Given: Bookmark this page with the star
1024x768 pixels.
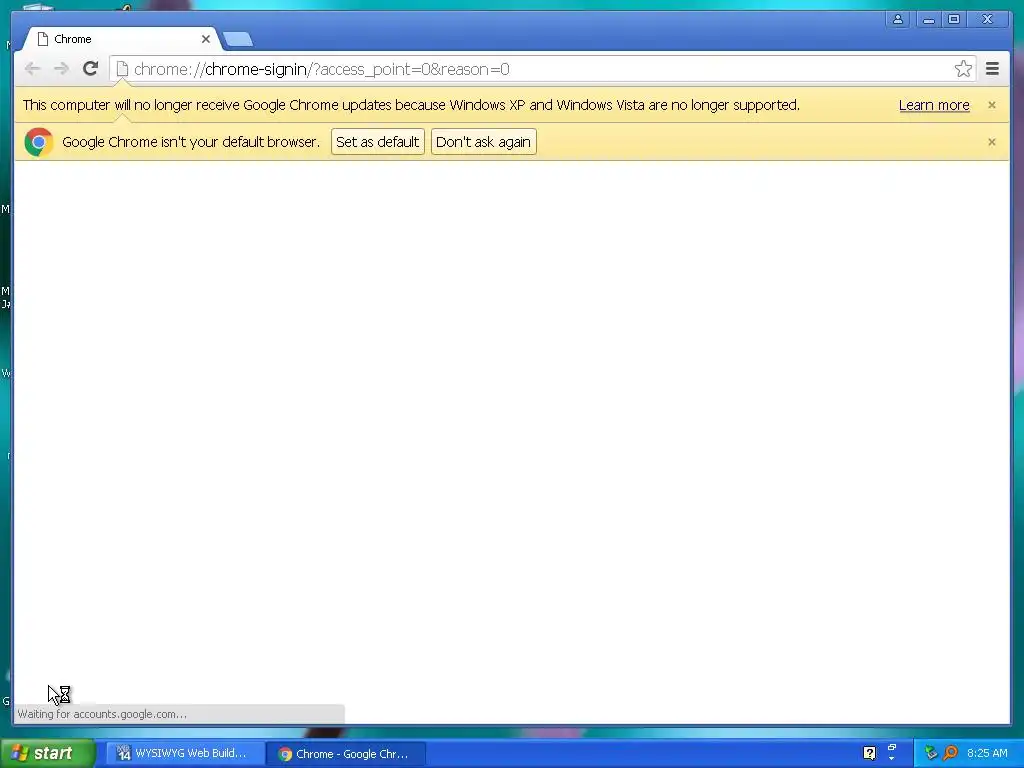Looking at the screenshot, I should click(963, 69).
